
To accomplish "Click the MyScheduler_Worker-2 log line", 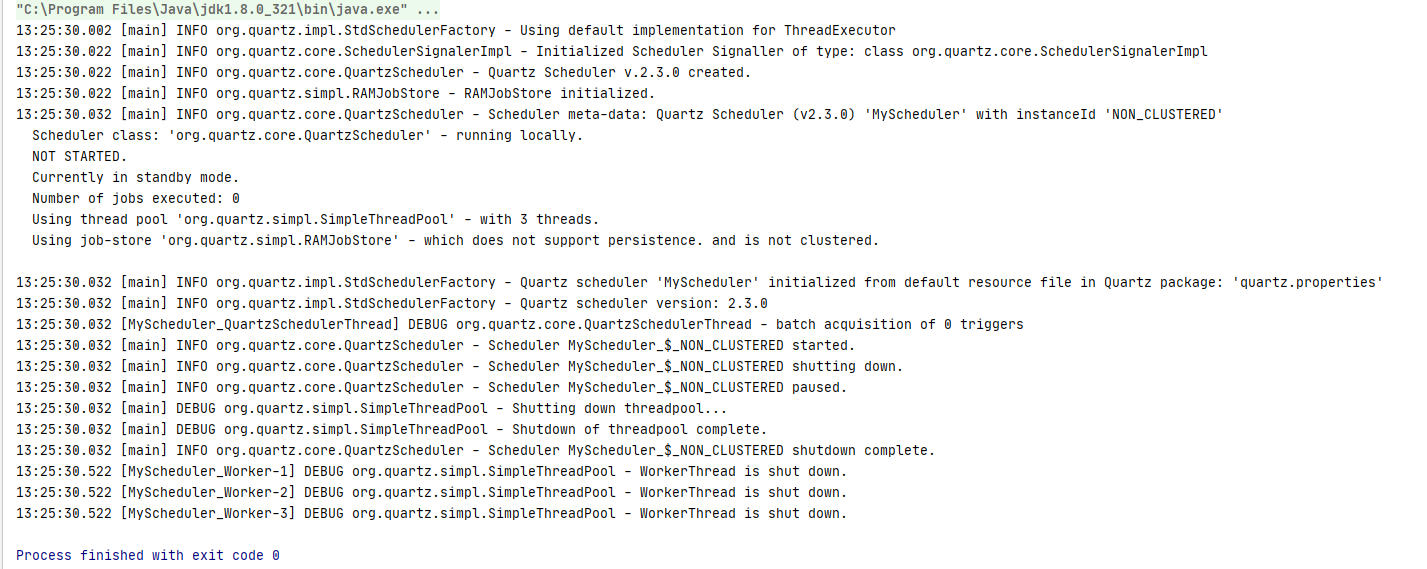I will pyautogui.click(x=432, y=492).
